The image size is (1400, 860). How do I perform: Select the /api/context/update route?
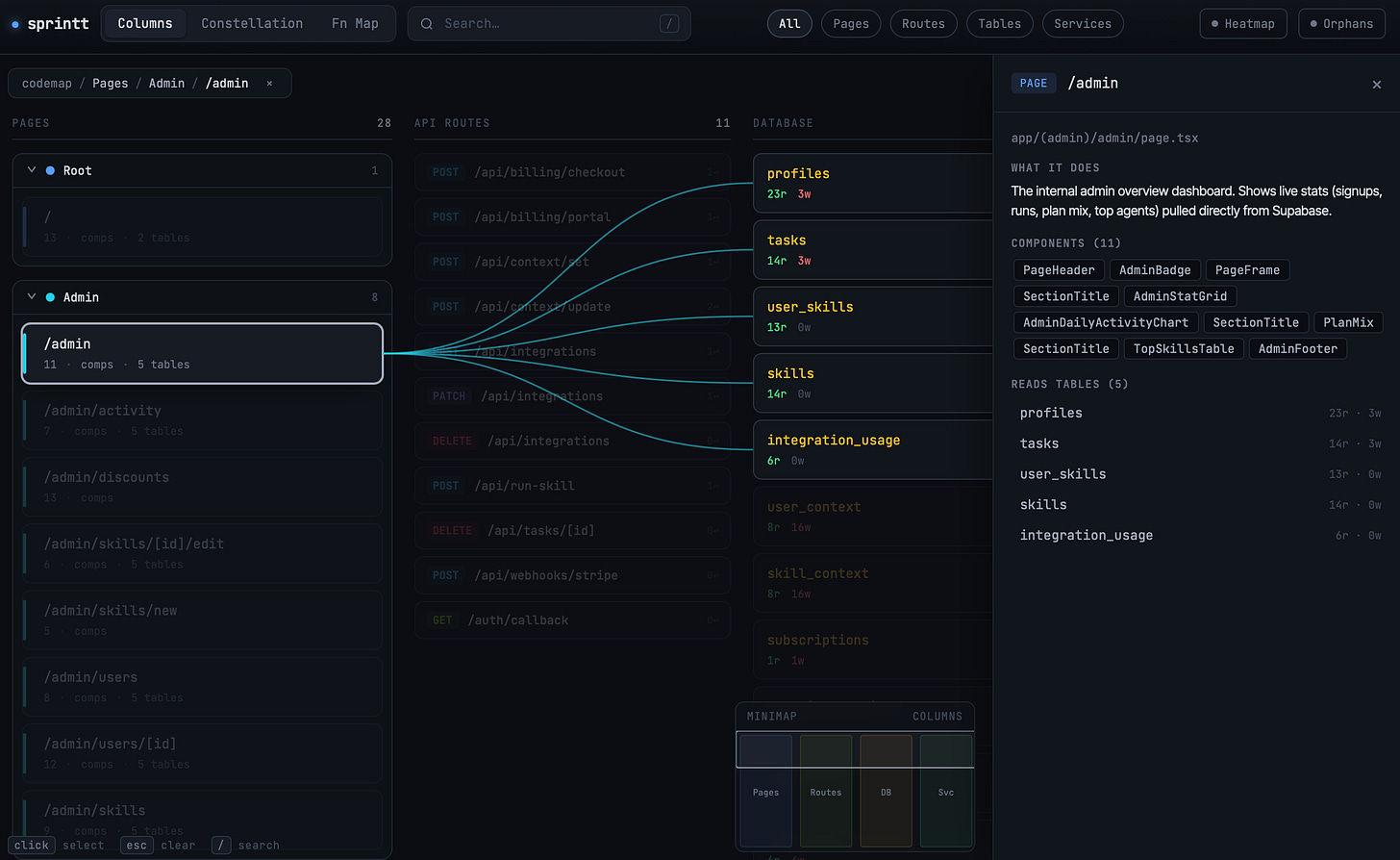coord(572,307)
